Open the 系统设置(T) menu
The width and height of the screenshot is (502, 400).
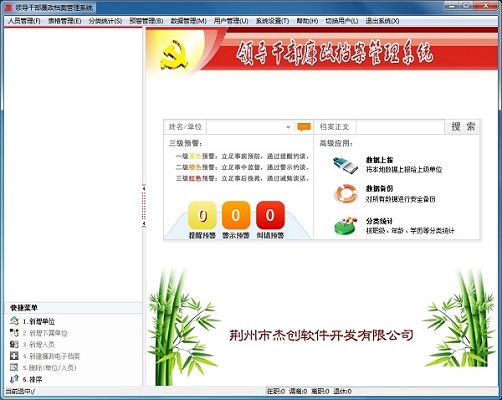272,21
